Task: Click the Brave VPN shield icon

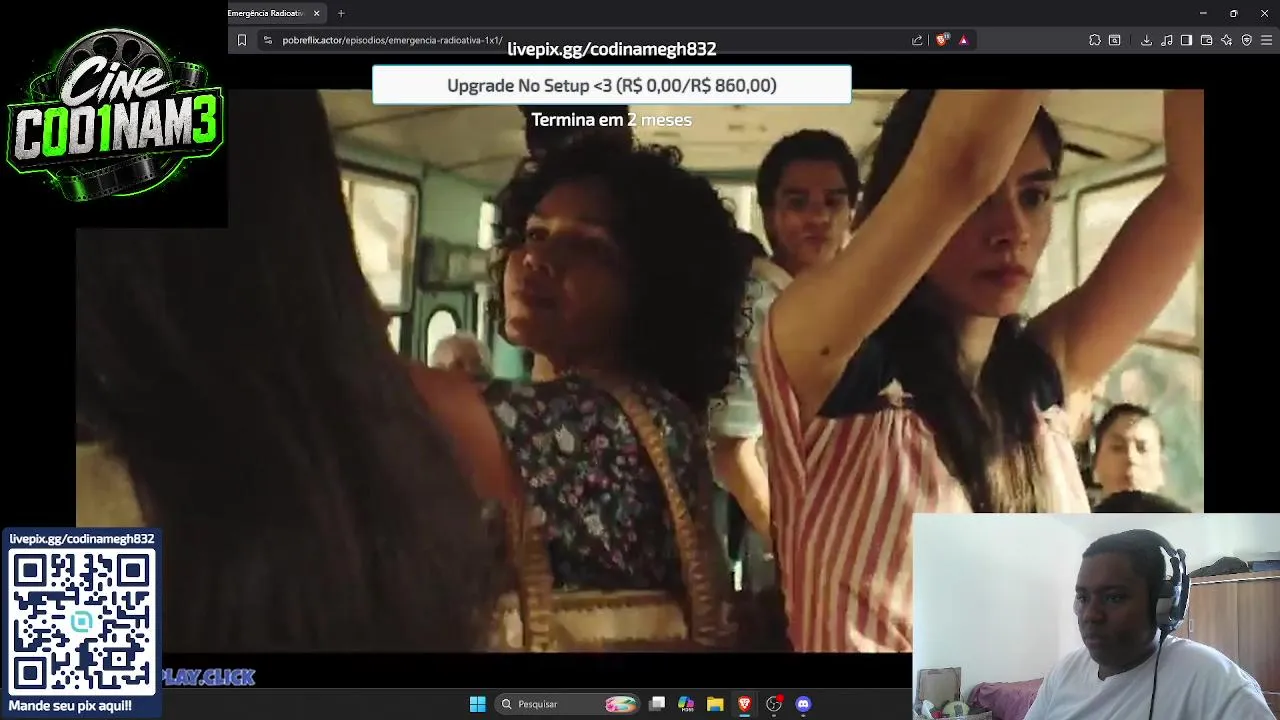Action: point(1246,40)
